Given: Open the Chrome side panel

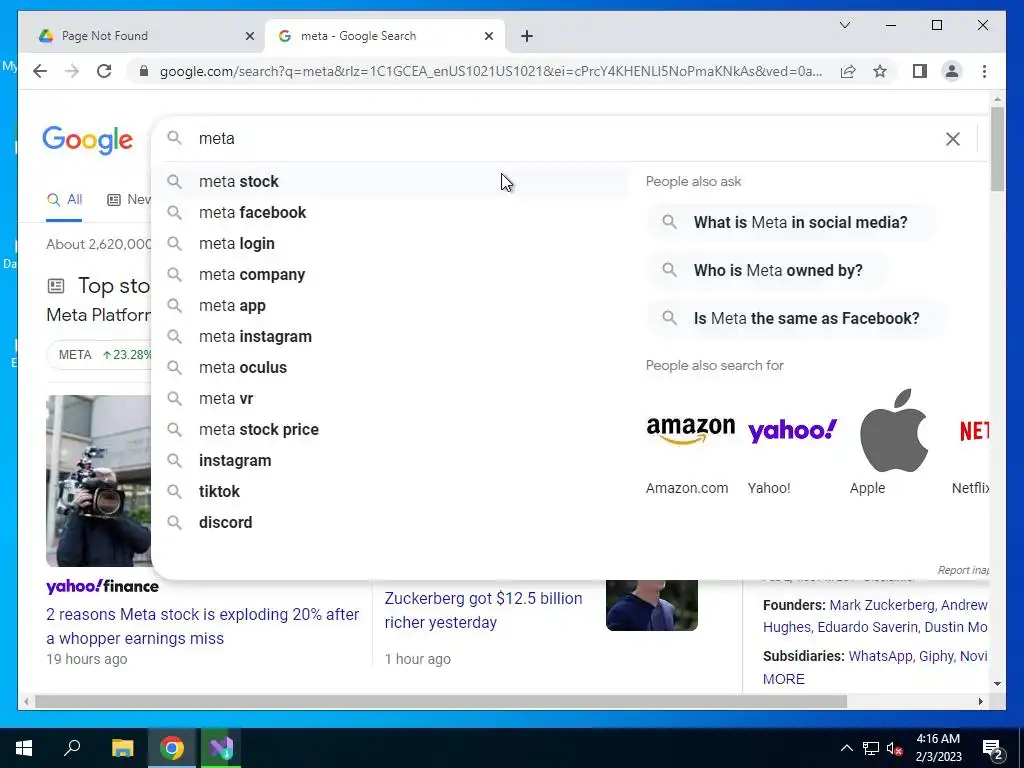Looking at the screenshot, I should coord(920,71).
